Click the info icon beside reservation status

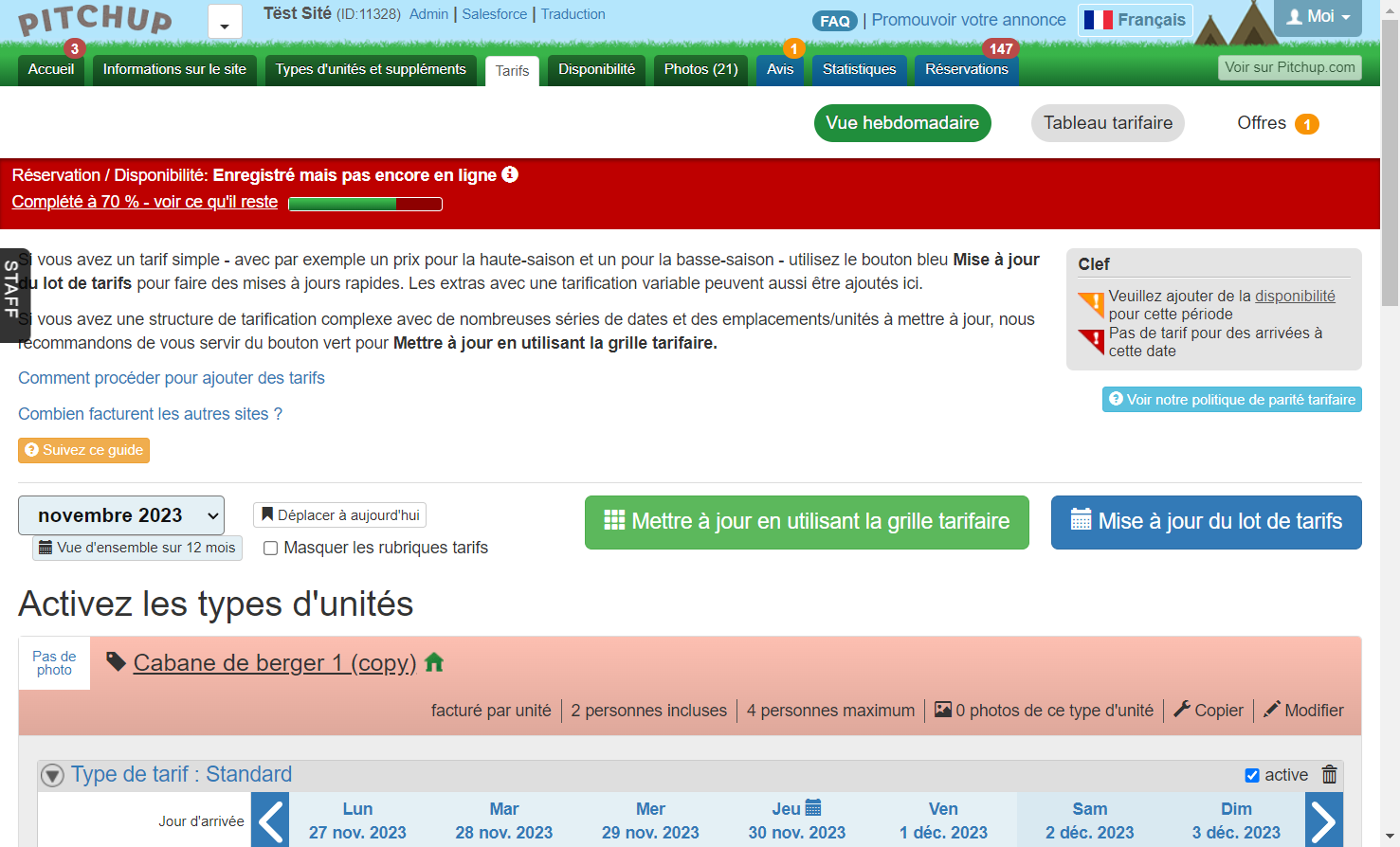(510, 174)
